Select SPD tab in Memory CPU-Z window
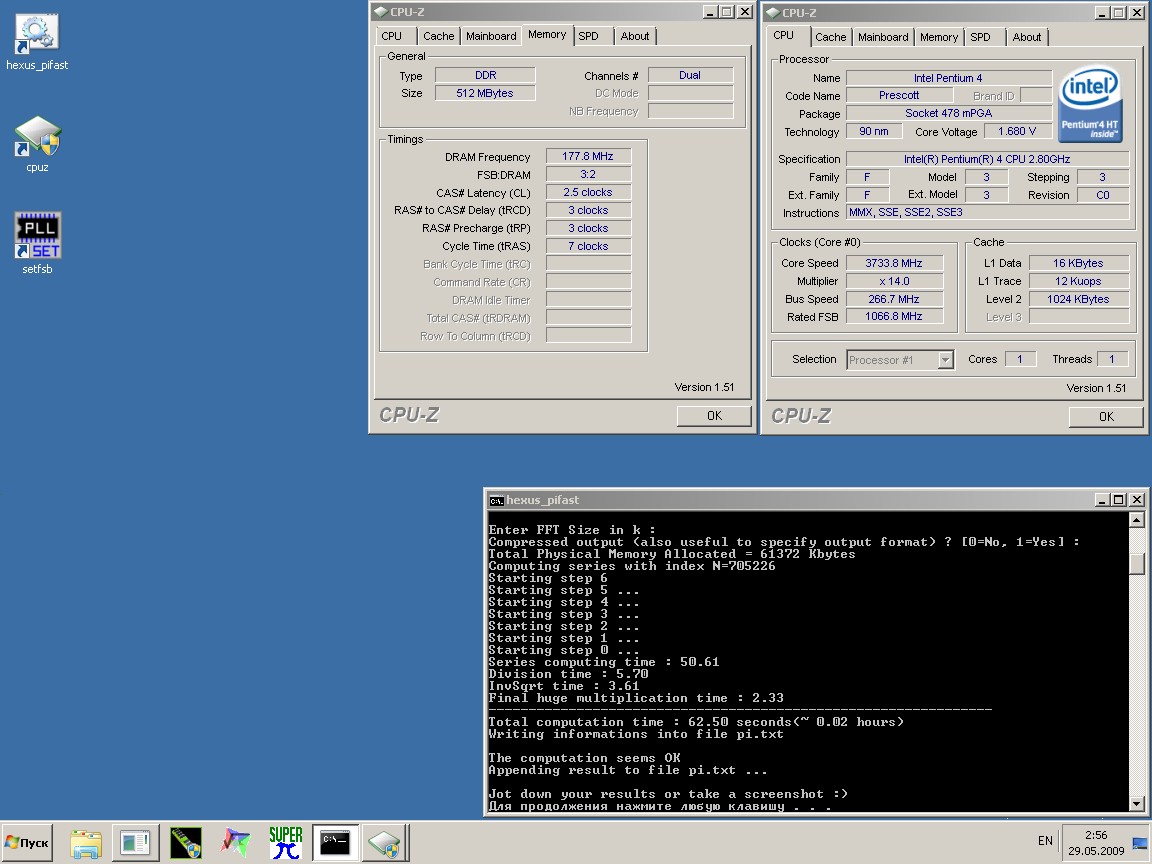The height and width of the screenshot is (864, 1152). [x=588, y=36]
